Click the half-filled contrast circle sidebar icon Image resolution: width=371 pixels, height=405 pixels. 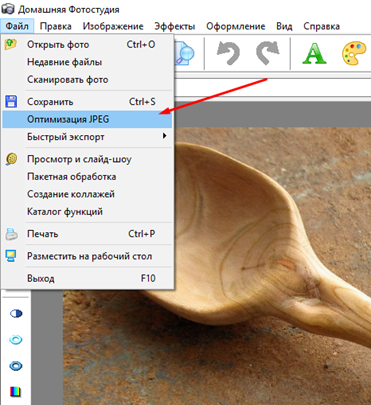[16, 313]
